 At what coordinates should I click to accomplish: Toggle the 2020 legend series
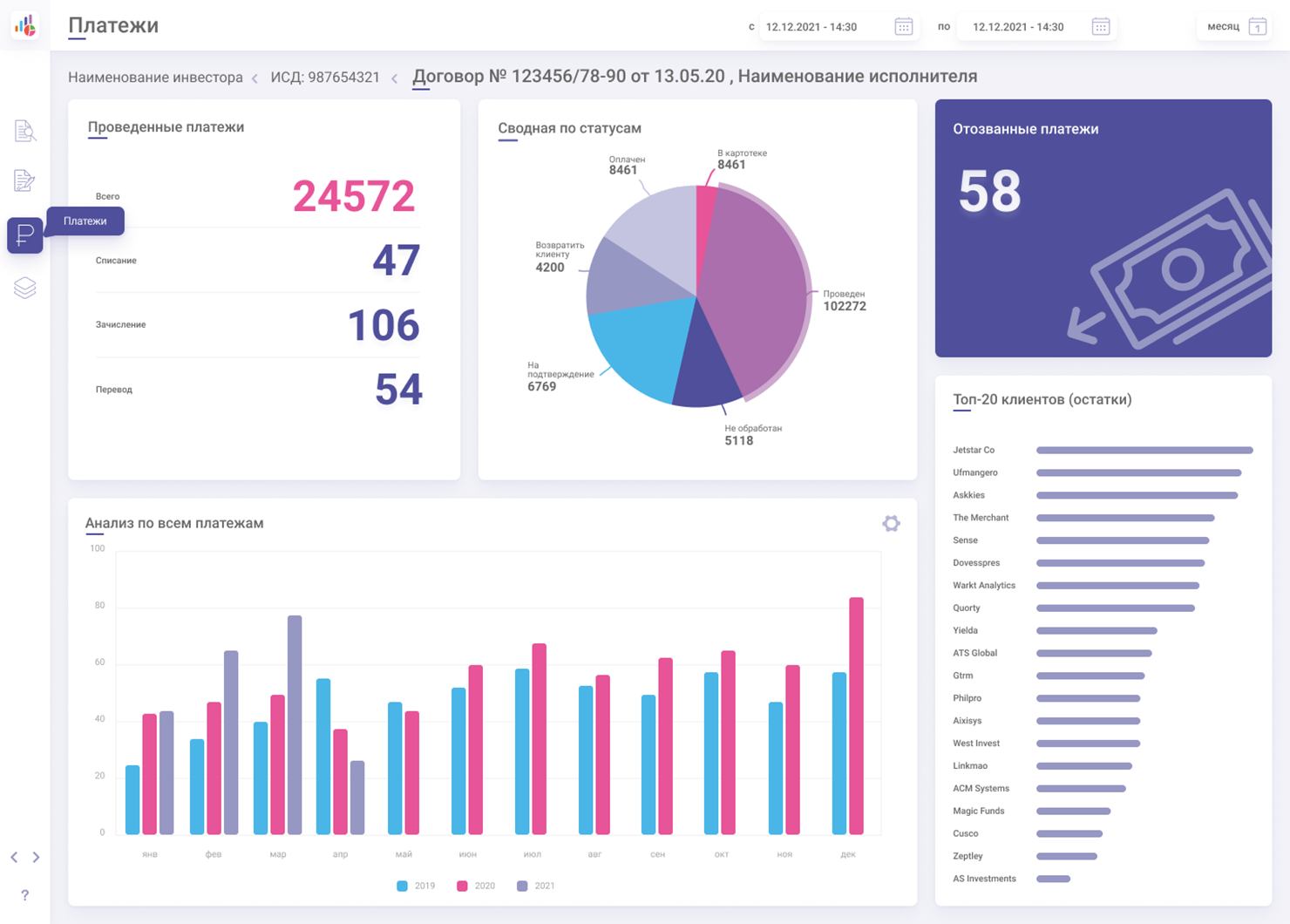click(x=476, y=886)
